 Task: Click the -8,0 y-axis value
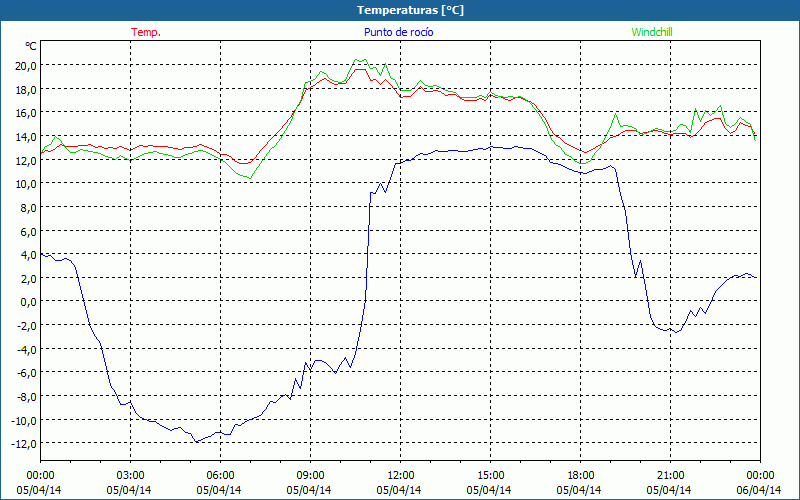[x=27, y=396]
